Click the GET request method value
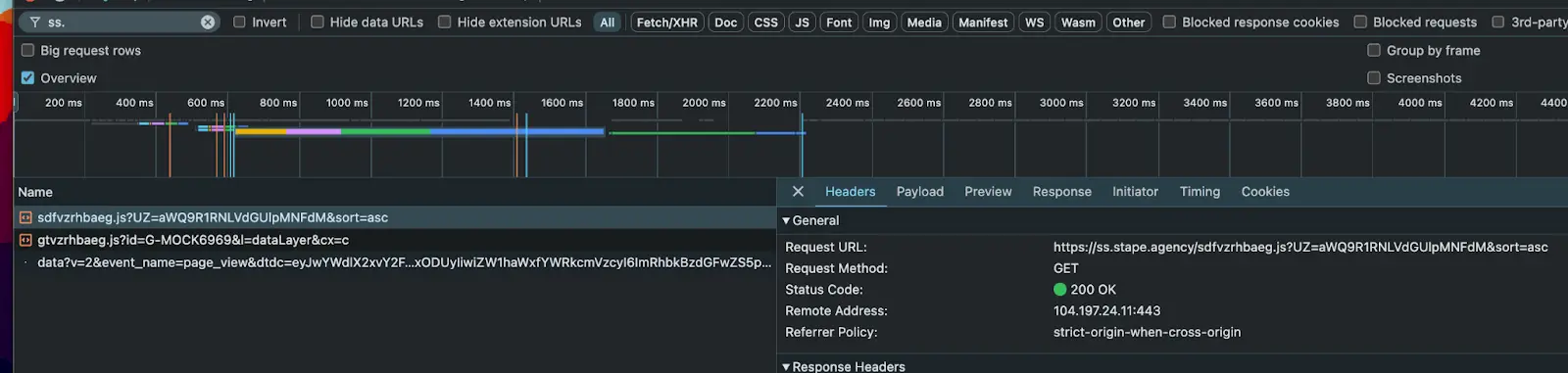 tap(1066, 268)
